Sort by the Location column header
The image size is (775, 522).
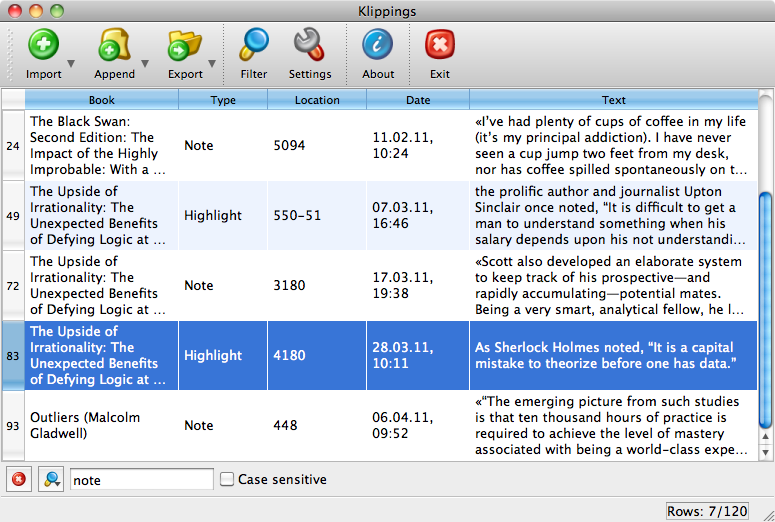[317, 100]
